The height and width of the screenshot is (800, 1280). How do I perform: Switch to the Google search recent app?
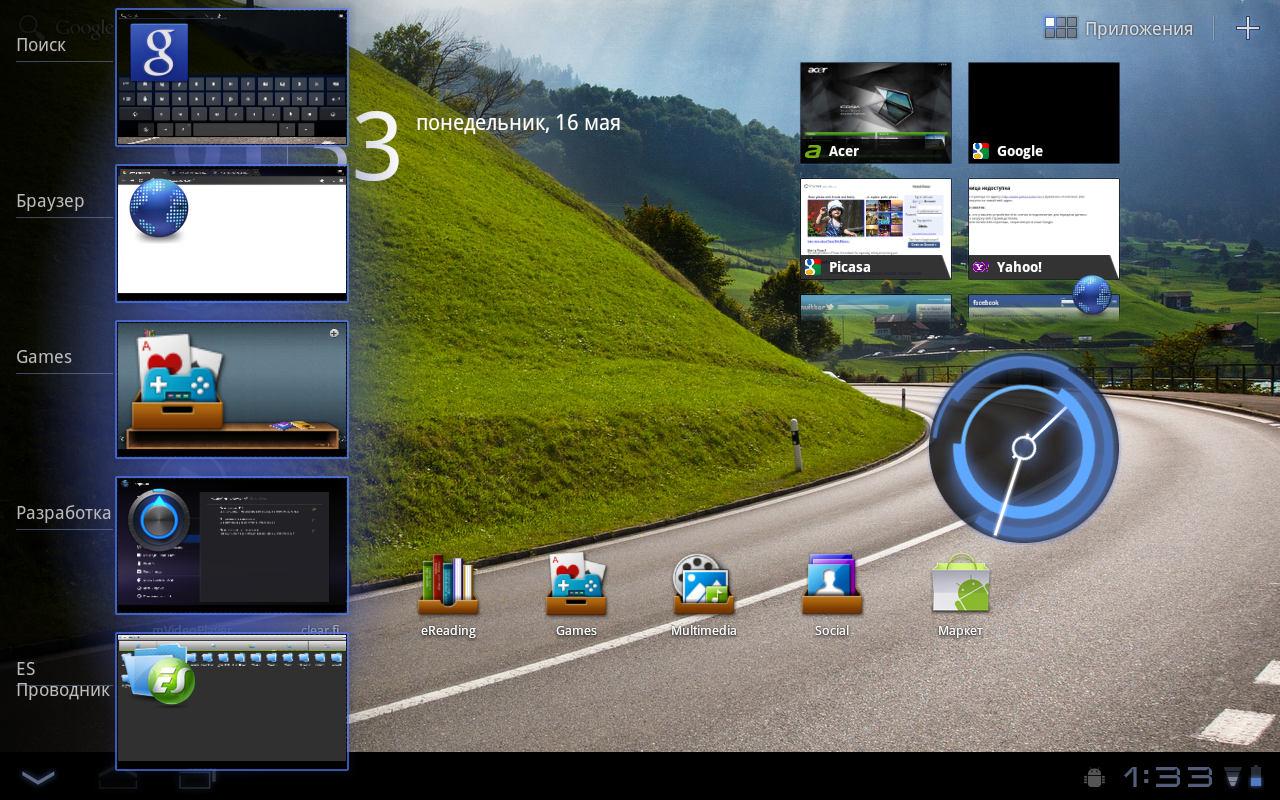tap(232, 78)
